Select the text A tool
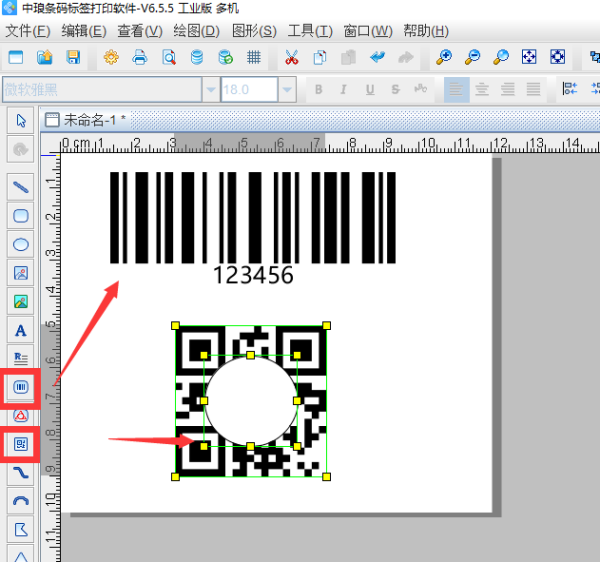 (x=21, y=330)
